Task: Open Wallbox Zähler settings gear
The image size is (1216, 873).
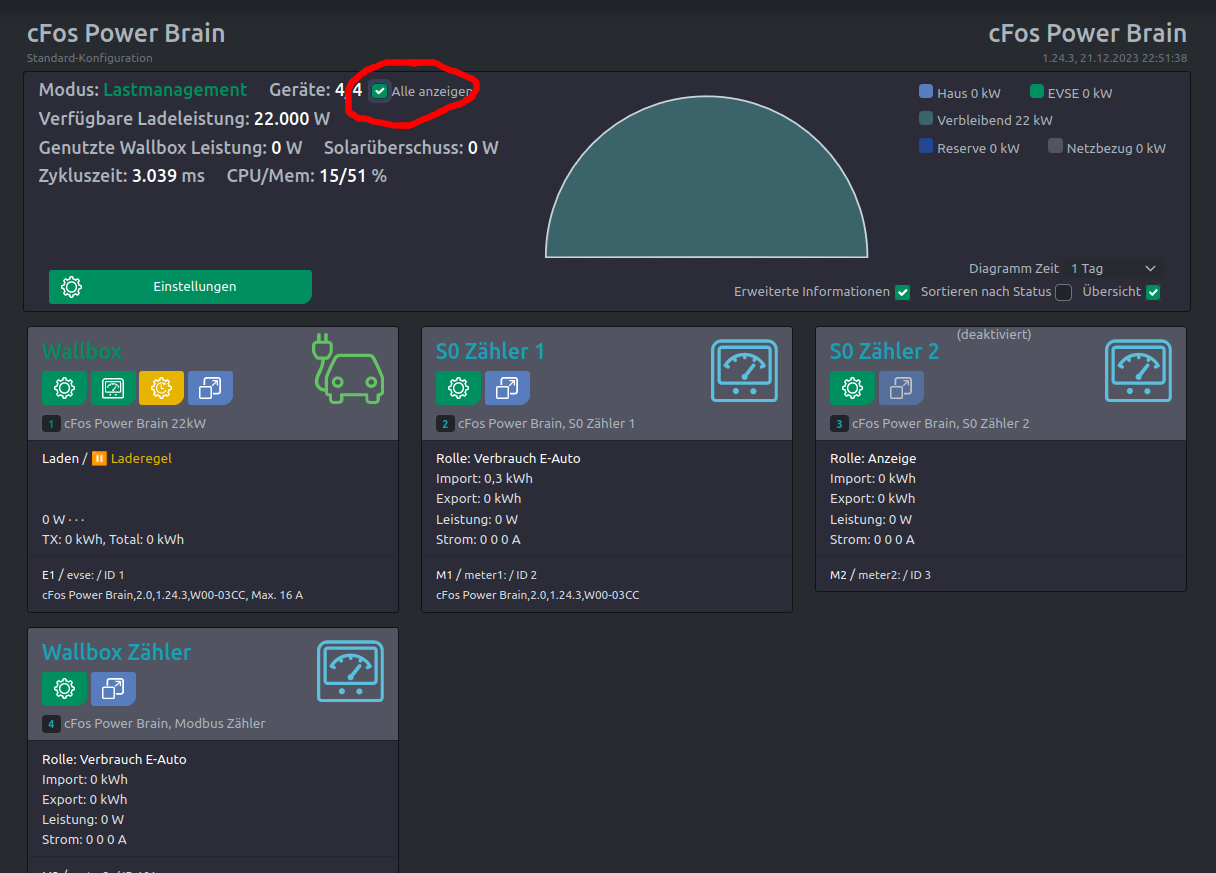Action: click(x=64, y=688)
